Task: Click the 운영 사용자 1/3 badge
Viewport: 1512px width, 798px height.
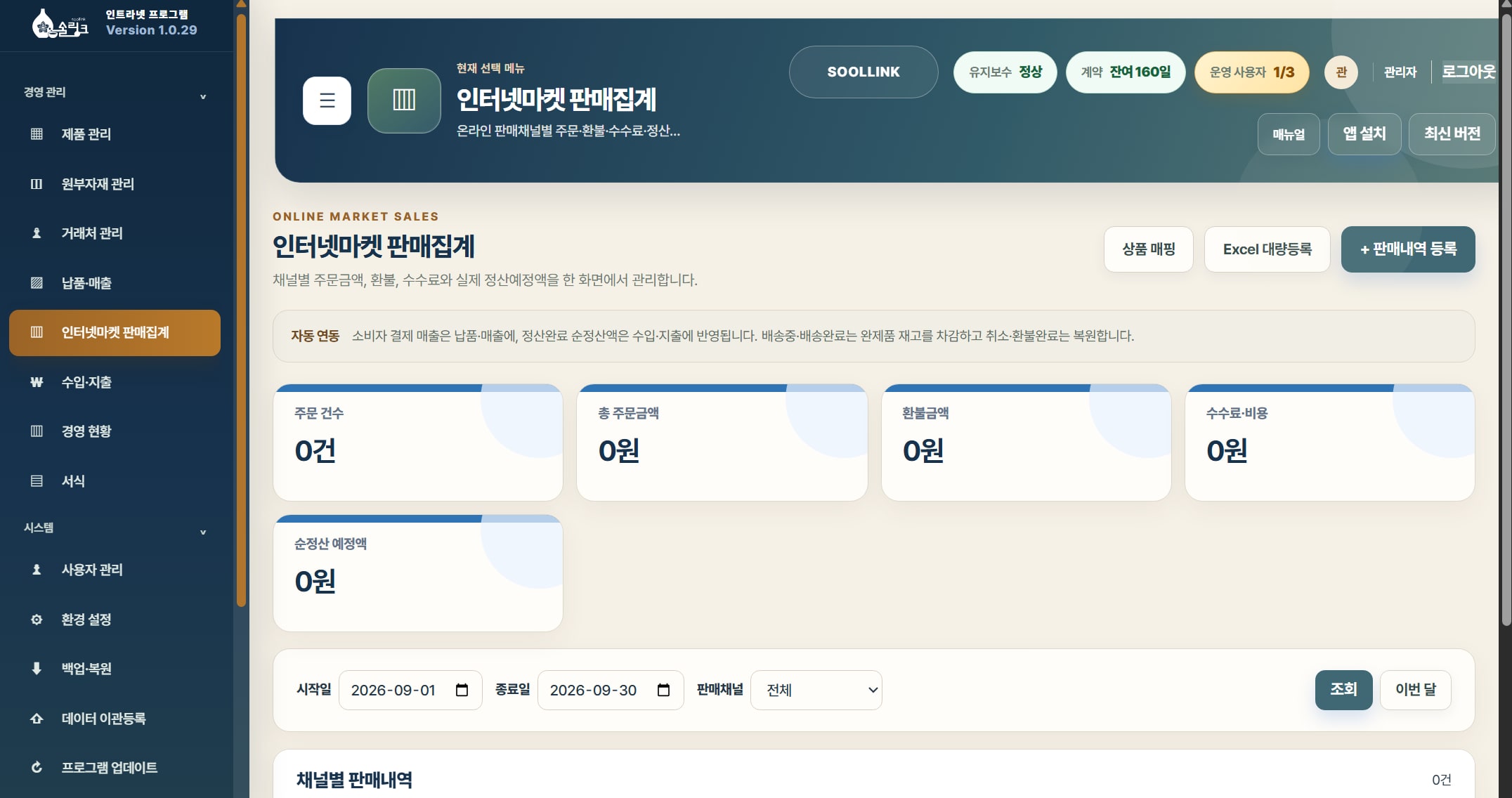Action: [x=1252, y=72]
